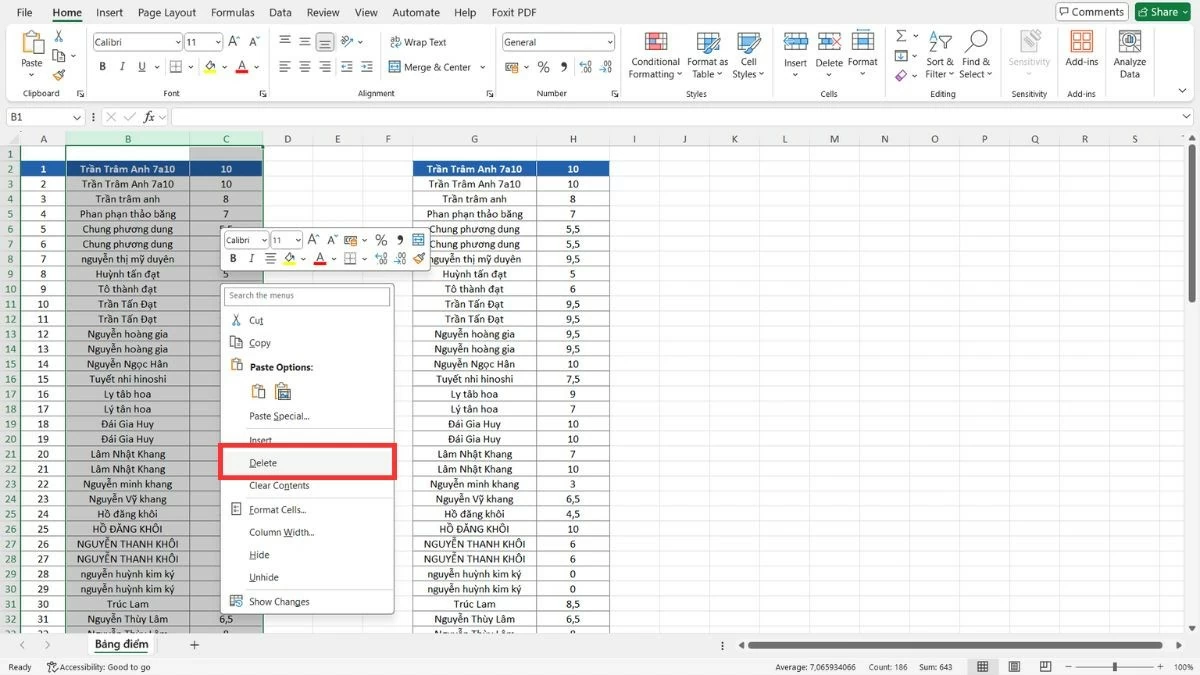Enable Wrap Text for the selection
Screen dimensions: 1200x675
click(422, 42)
